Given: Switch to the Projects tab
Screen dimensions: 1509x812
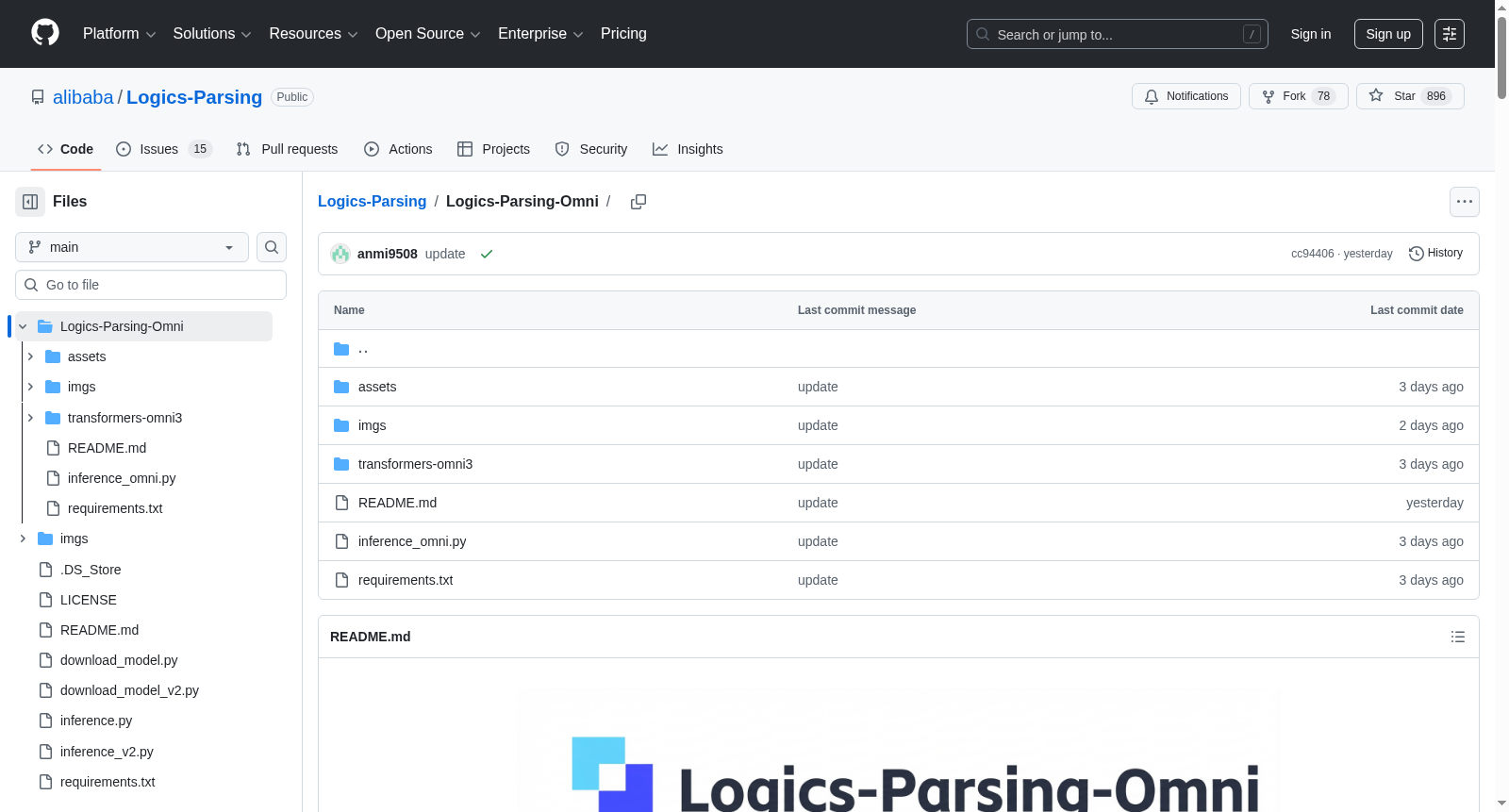Looking at the screenshot, I should pyautogui.click(x=494, y=149).
